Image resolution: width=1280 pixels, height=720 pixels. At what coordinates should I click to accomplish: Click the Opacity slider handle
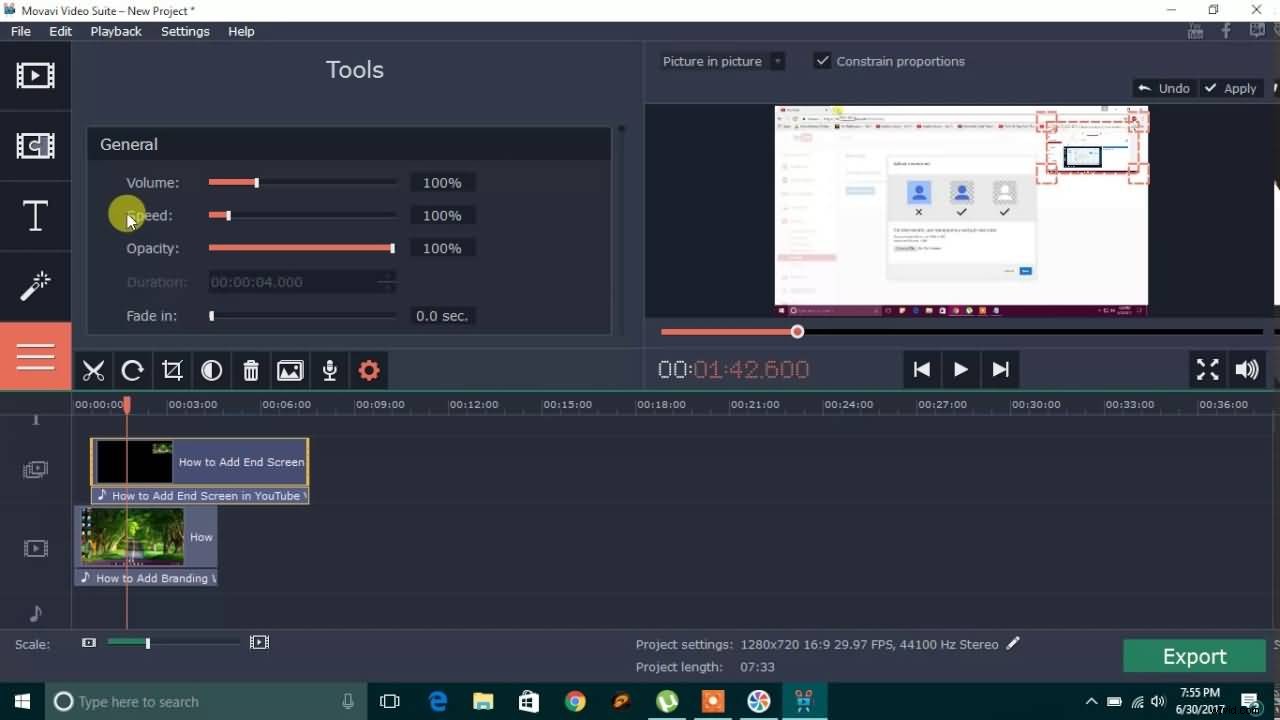[392, 248]
